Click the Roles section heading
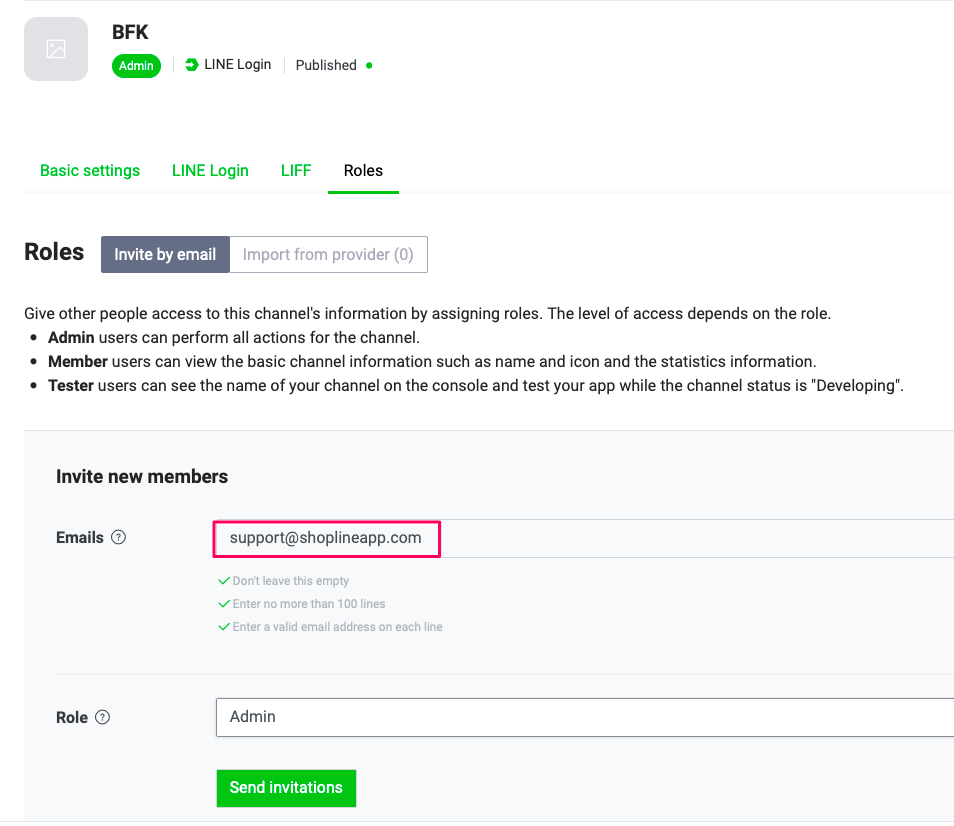The height and width of the screenshot is (826, 954). point(54,252)
